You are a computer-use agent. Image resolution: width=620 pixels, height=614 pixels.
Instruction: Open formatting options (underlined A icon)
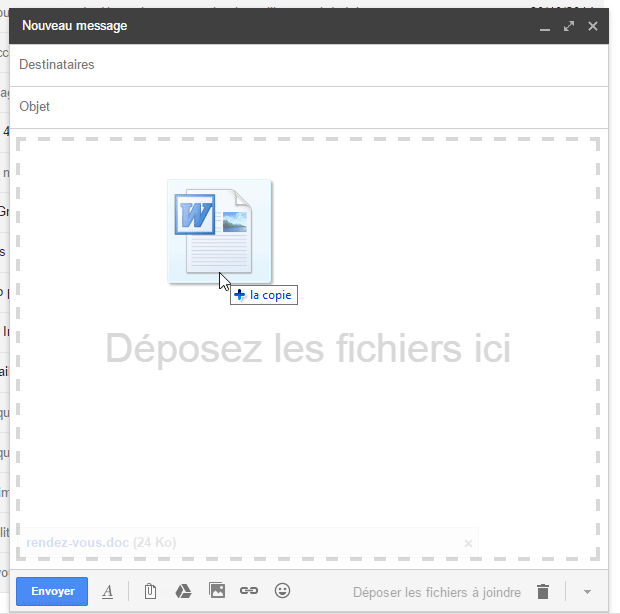(x=108, y=592)
